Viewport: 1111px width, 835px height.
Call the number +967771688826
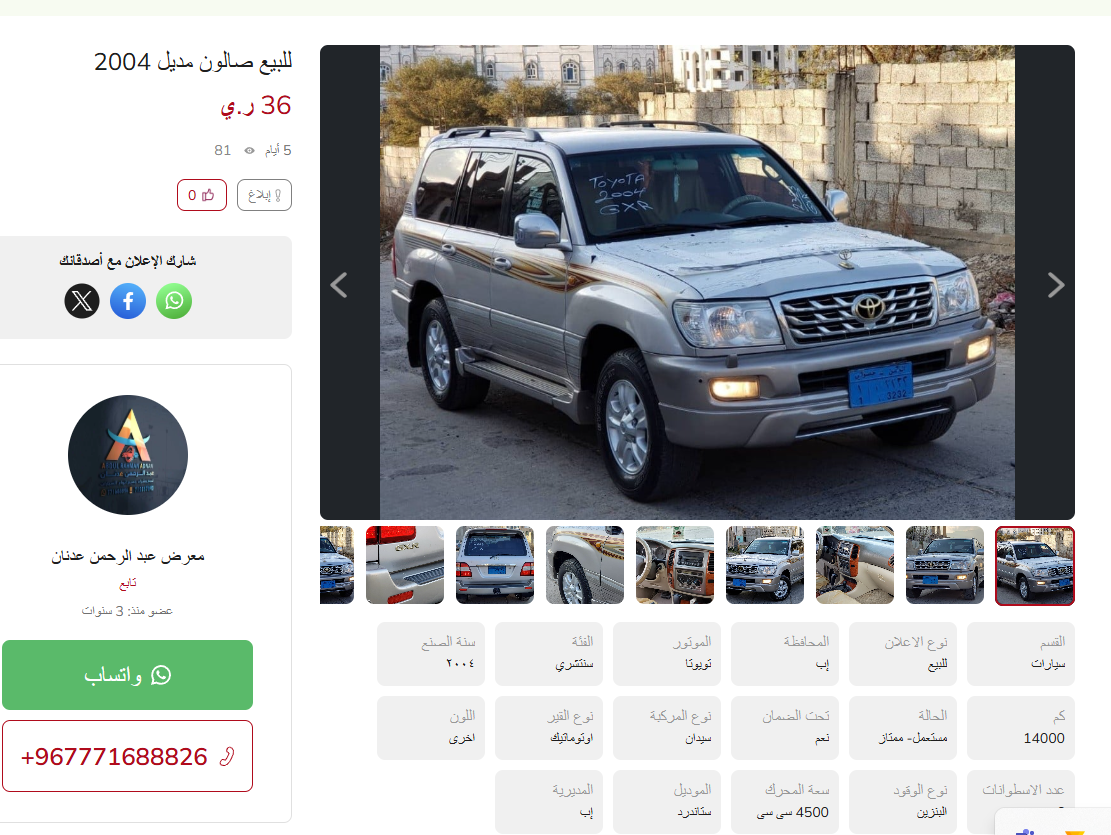(128, 756)
